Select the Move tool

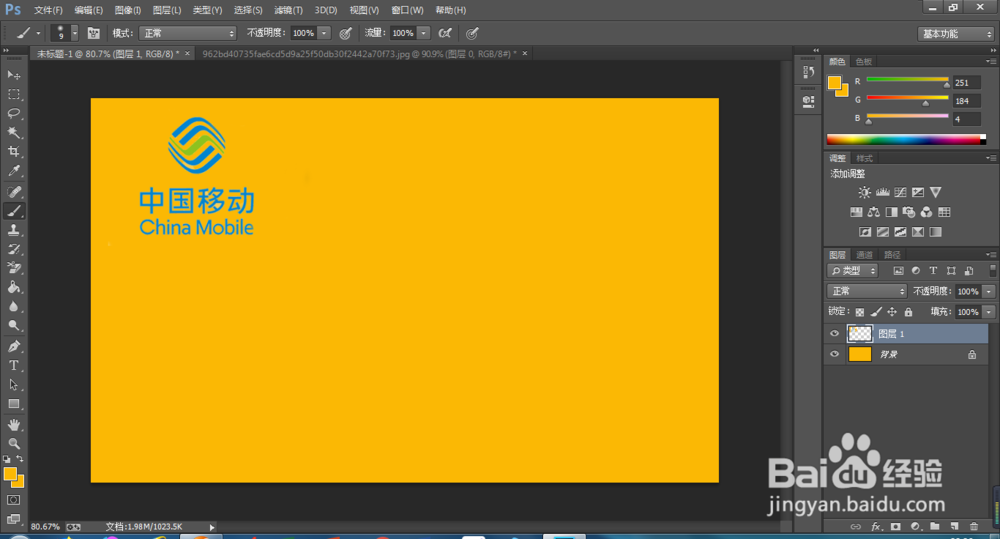point(13,75)
